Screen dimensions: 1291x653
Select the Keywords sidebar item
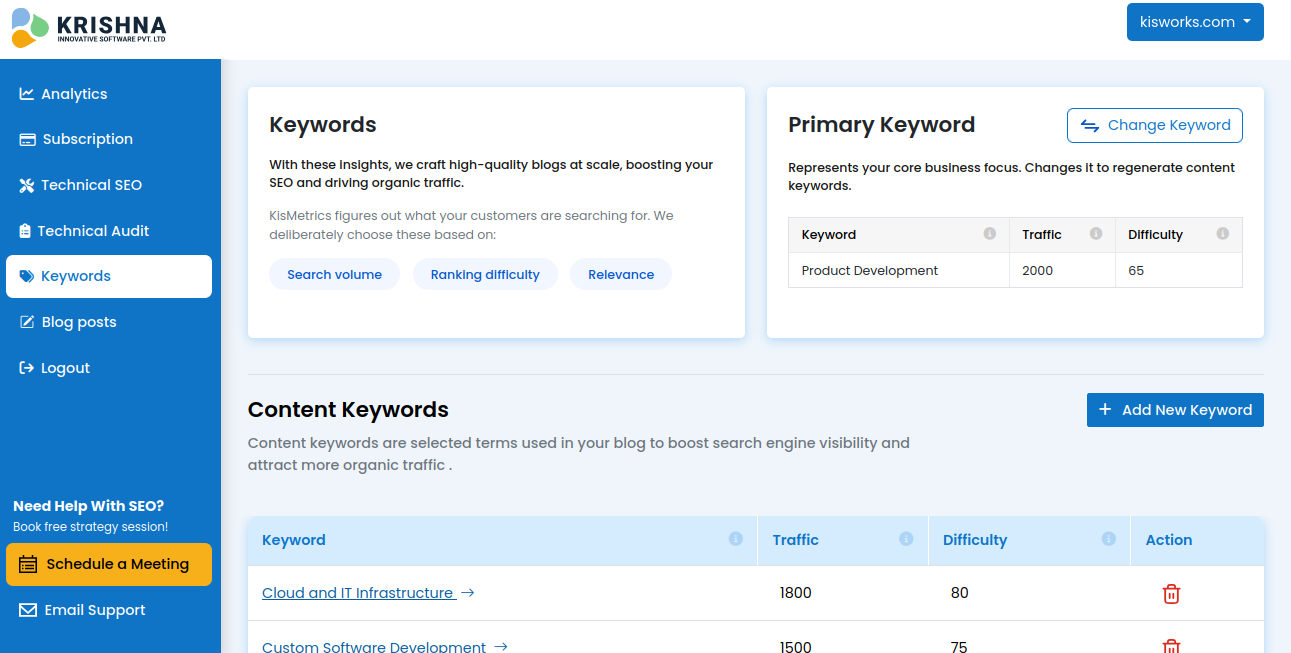pyautogui.click(x=109, y=276)
